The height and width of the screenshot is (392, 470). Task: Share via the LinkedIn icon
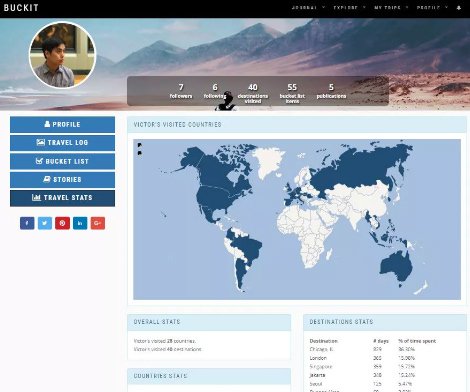coord(80,223)
